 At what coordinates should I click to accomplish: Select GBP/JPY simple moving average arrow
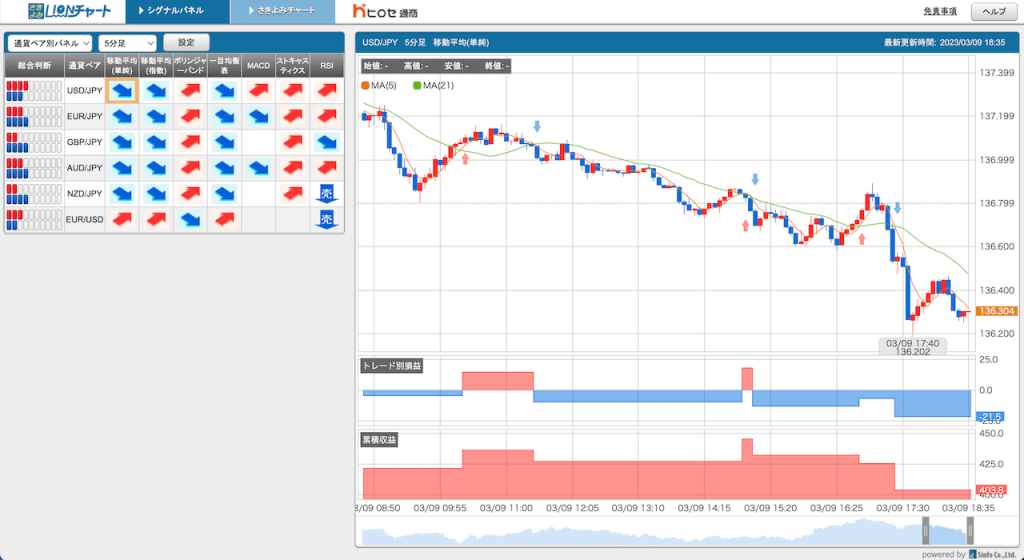[122, 142]
